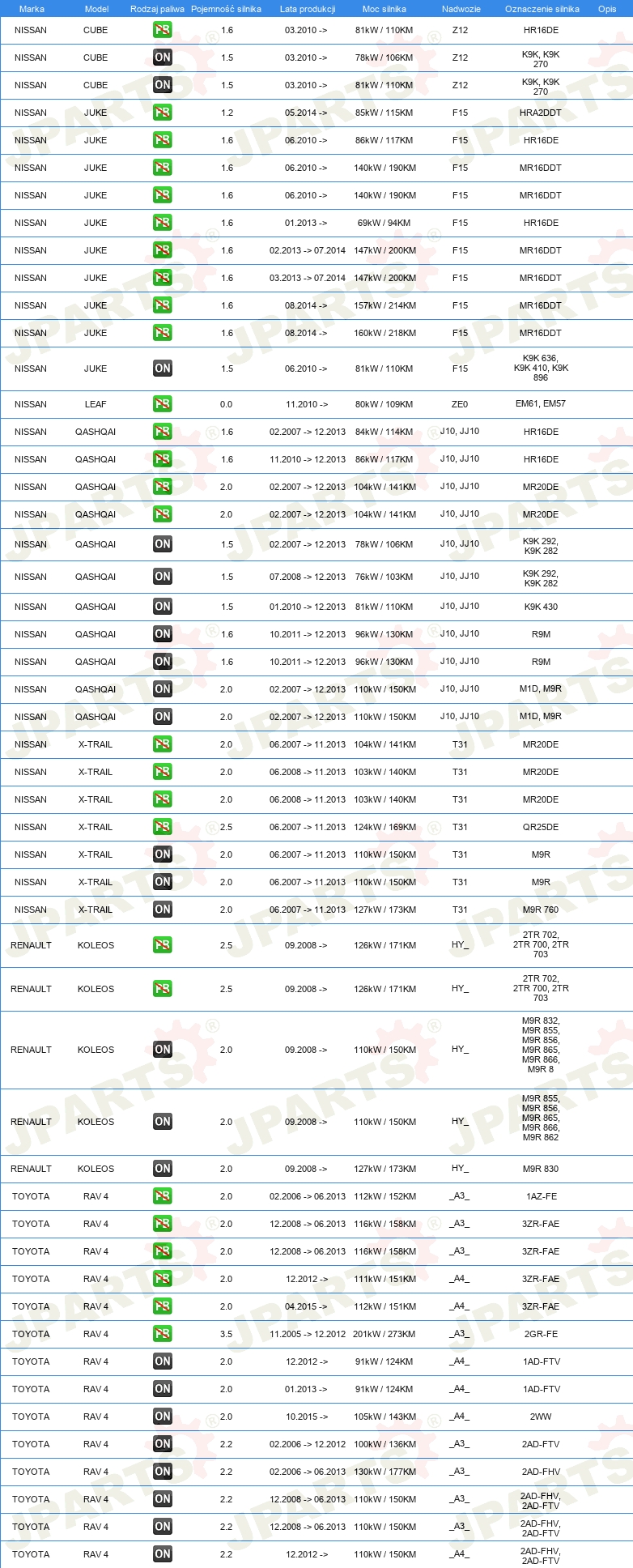
Task: Click the diesel ON icon in the Qashqai 76kW / 103KM row
Action: [163, 577]
